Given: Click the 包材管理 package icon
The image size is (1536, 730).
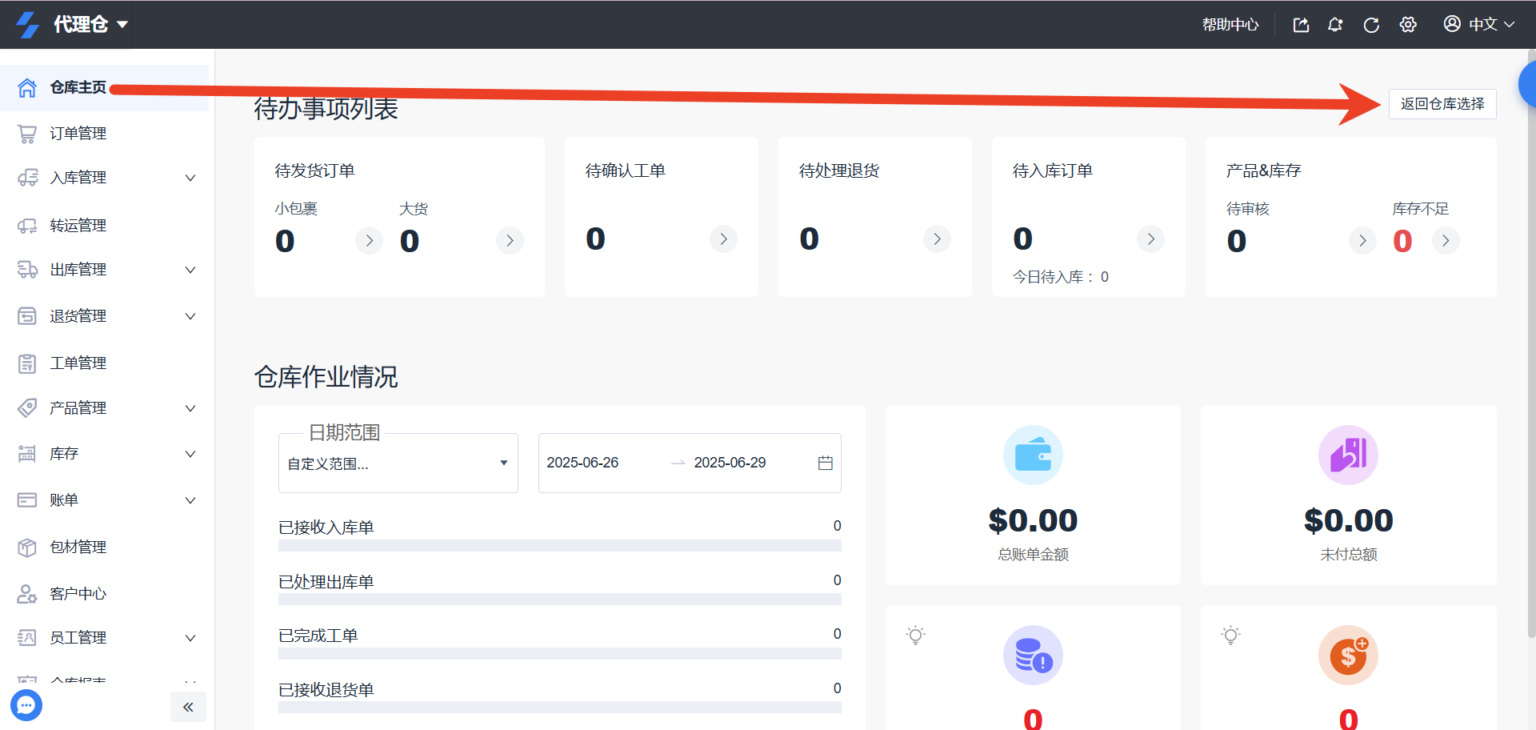Looking at the screenshot, I should 26,546.
